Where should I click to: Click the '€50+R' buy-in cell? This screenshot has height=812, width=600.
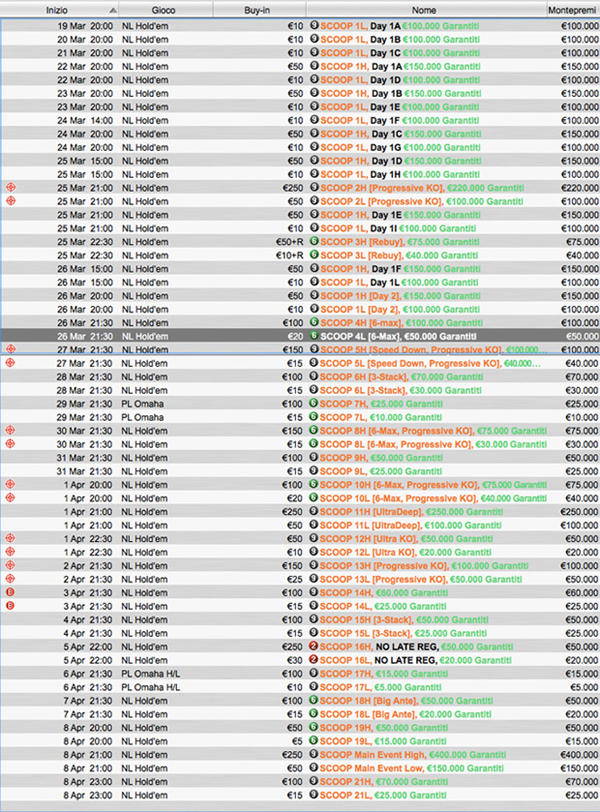click(289, 242)
